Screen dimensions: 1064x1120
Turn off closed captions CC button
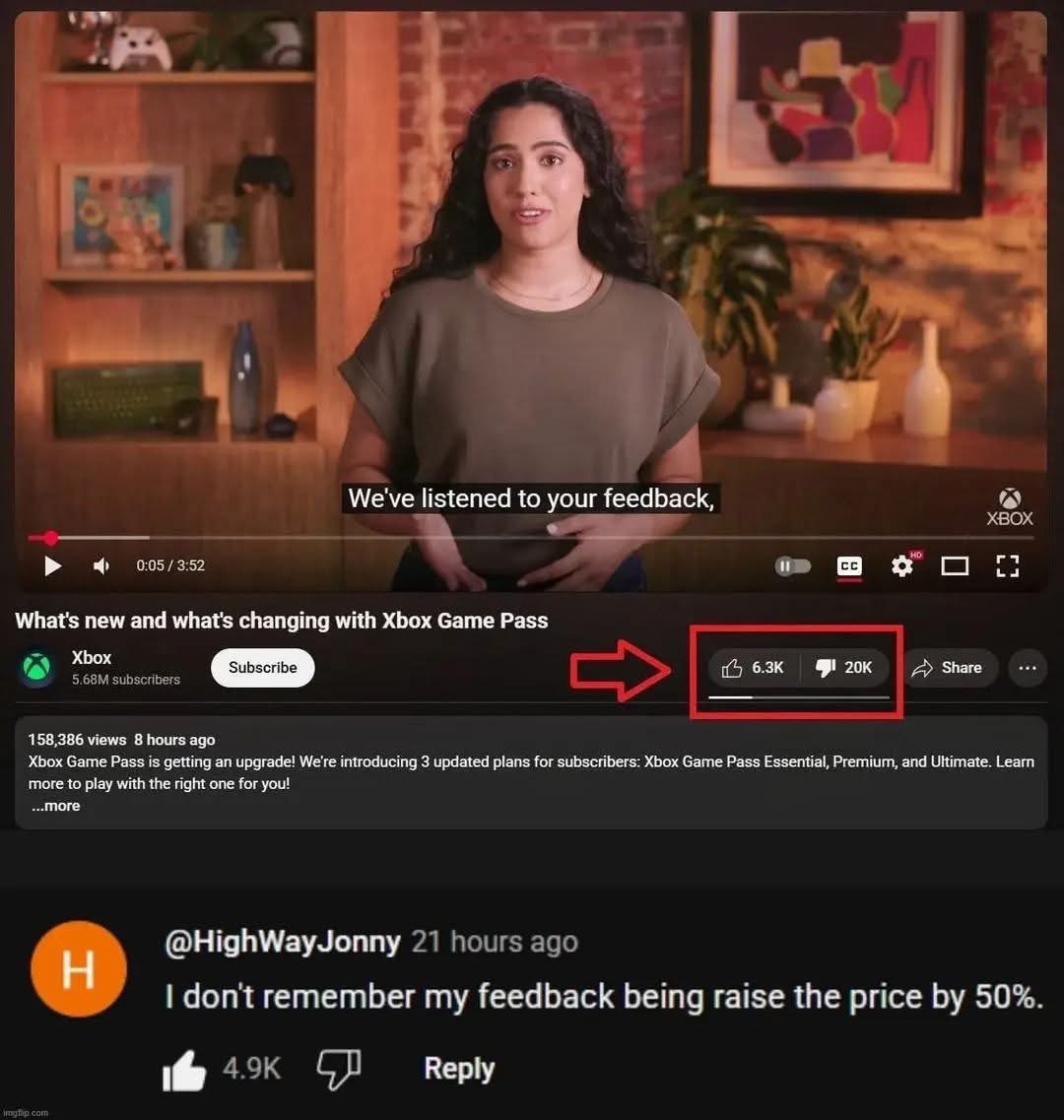pyautogui.click(x=849, y=566)
